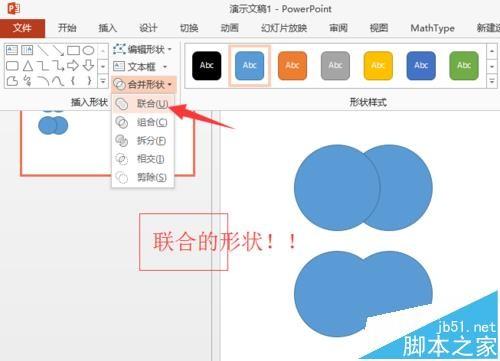Go to next row of the shape styles gallery
500x361 pixels.
[x=492, y=66]
